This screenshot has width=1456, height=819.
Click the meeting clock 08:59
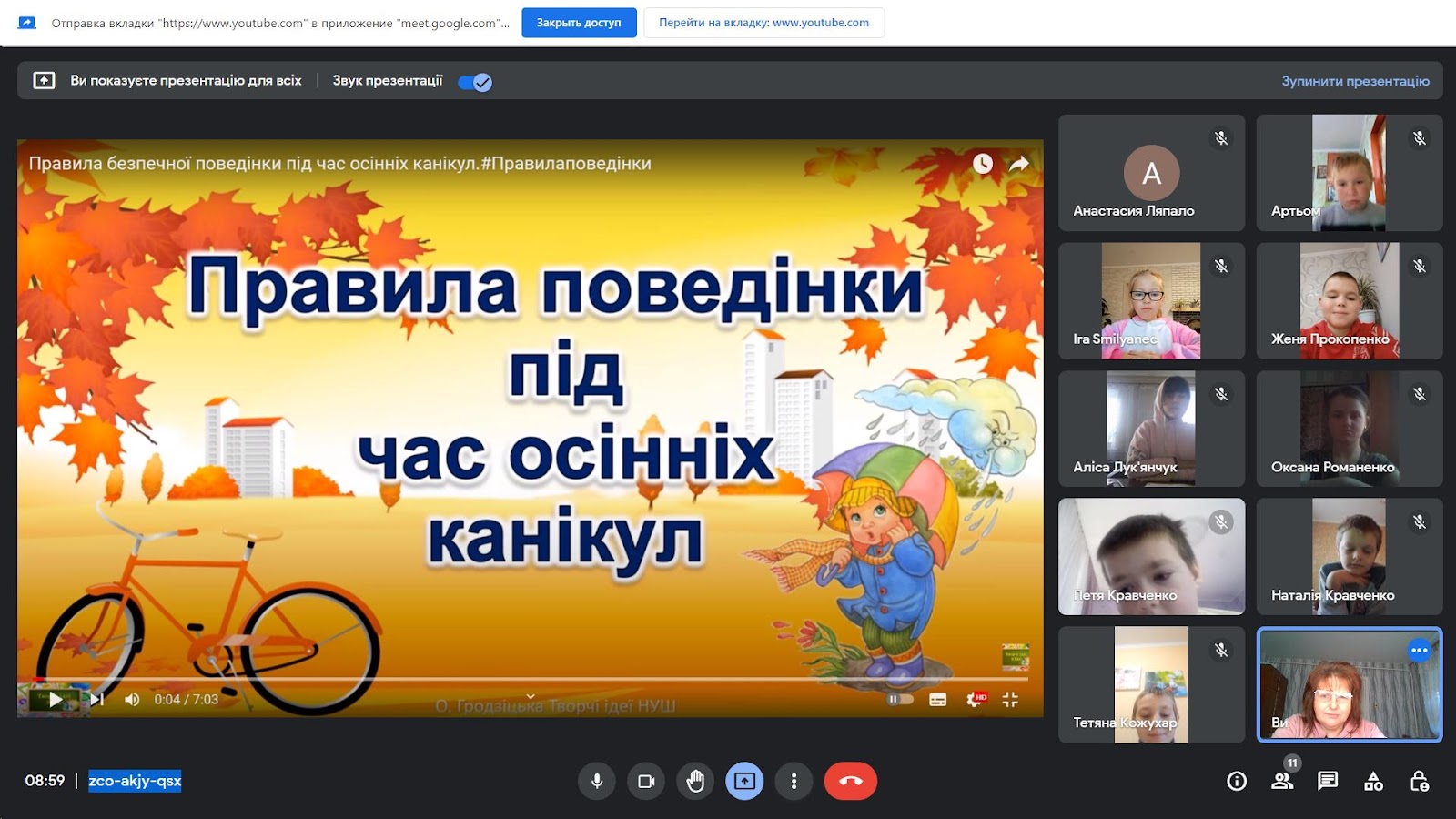click(x=45, y=781)
